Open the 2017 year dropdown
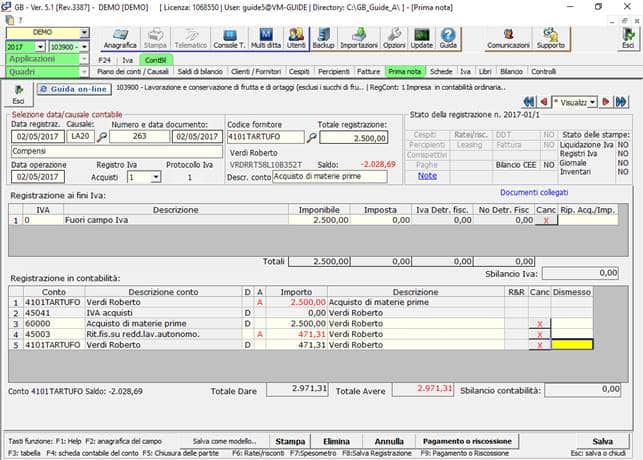Viewport: 643px width, 460px height. 40,47
